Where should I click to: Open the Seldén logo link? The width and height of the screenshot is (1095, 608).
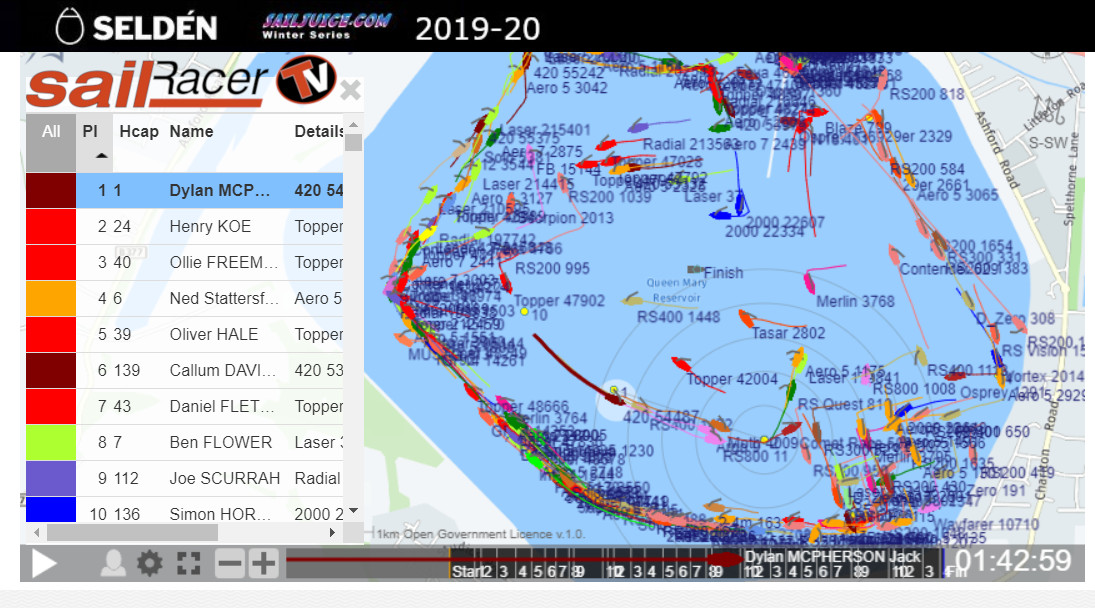click(x=137, y=27)
